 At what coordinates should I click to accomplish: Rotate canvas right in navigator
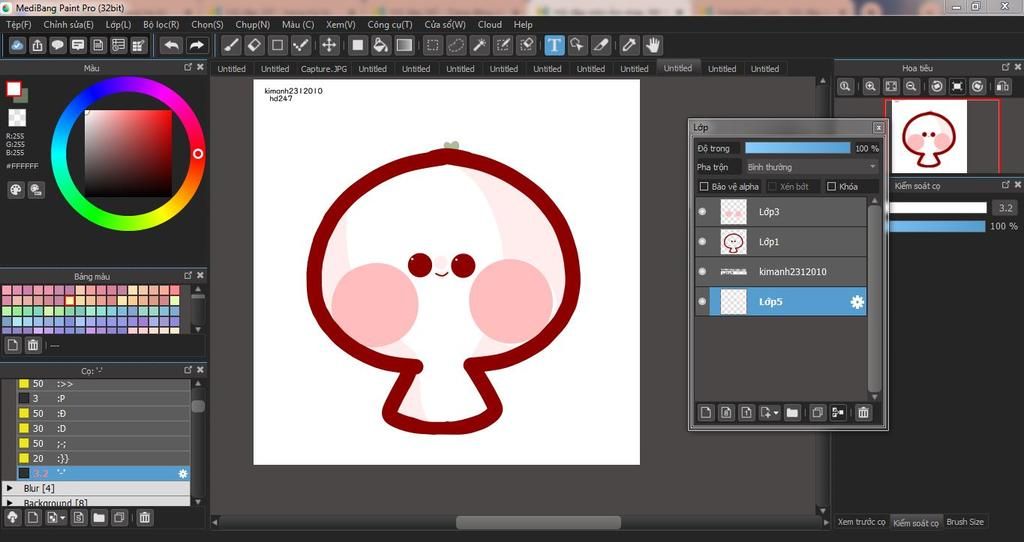(978, 86)
